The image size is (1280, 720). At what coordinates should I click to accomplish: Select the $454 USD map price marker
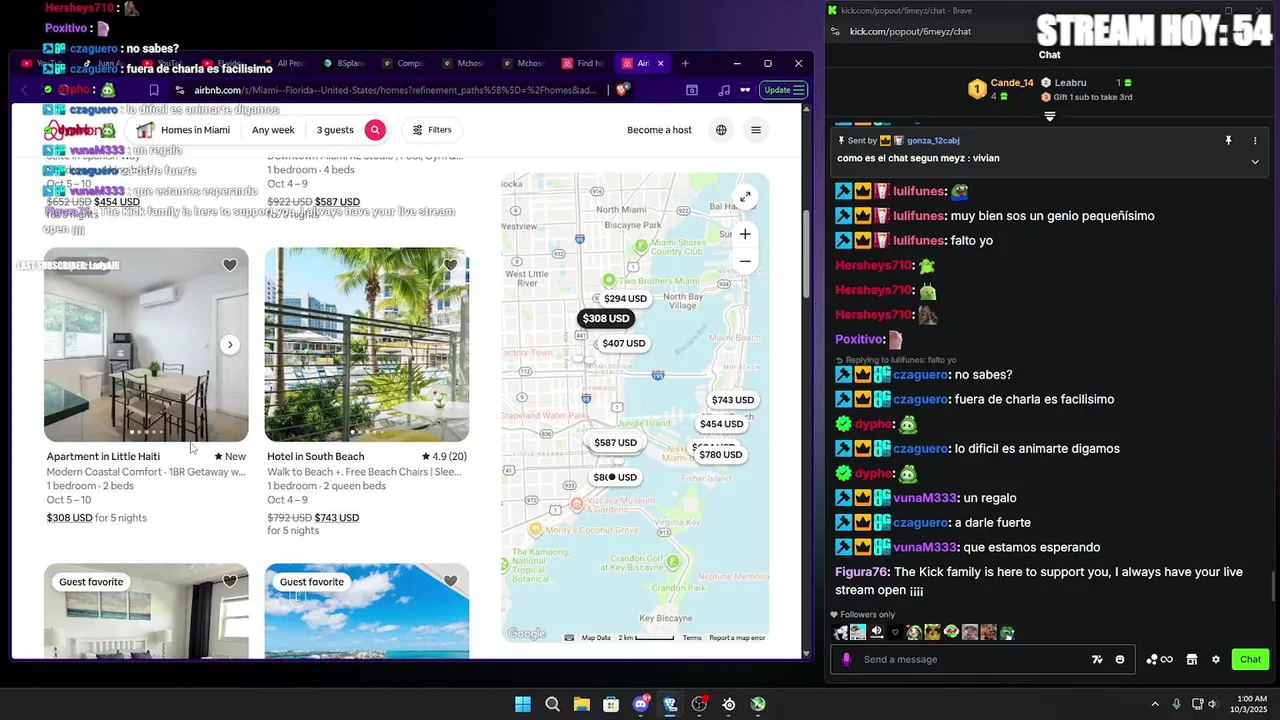pyautogui.click(x=721, y=424)
